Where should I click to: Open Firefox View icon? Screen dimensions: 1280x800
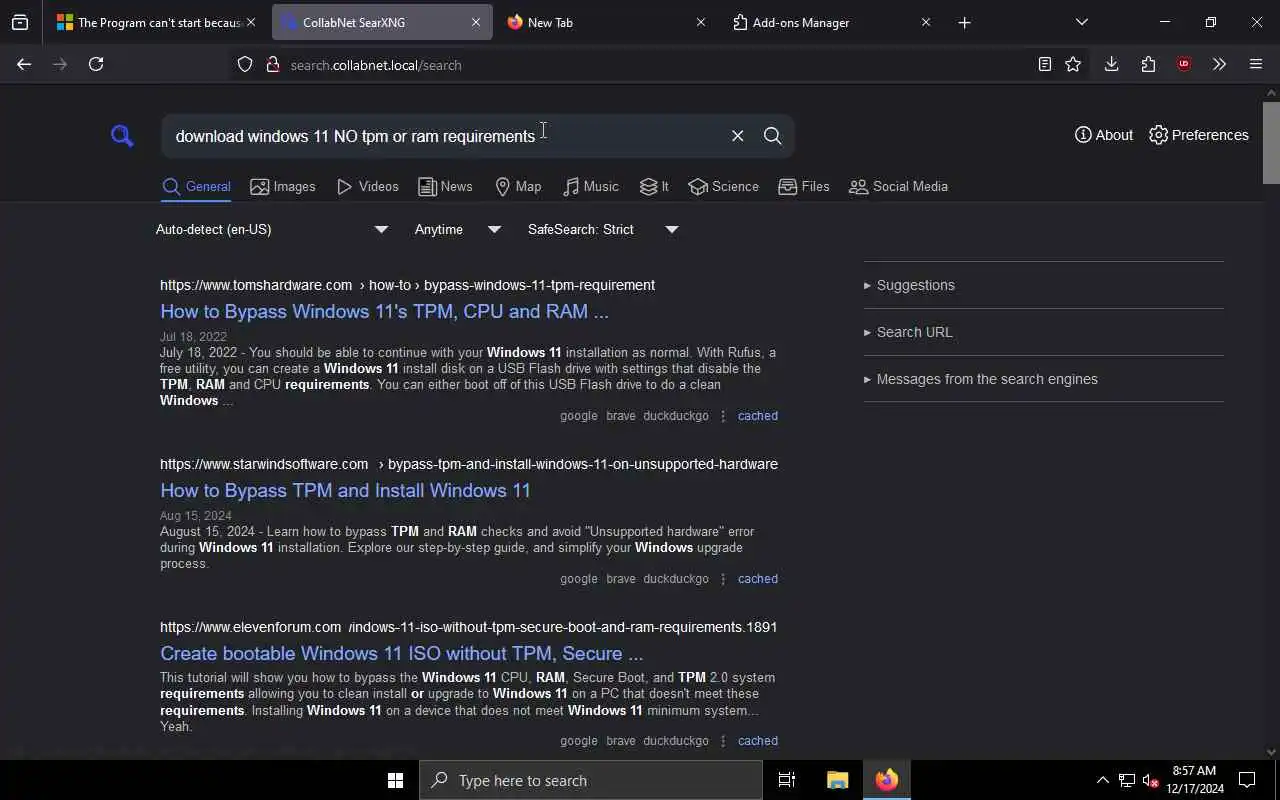(20, 22)
